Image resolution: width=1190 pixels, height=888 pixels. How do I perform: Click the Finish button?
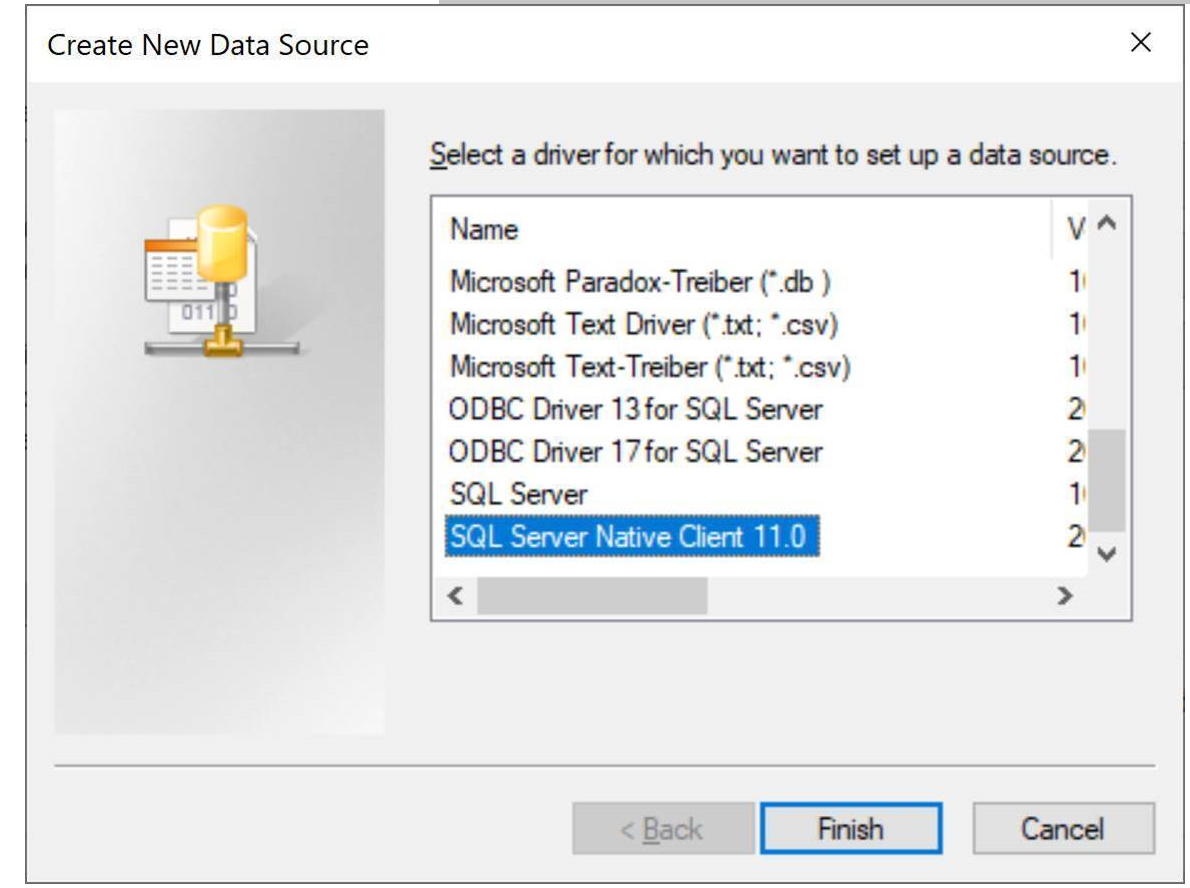click(851, 828)
